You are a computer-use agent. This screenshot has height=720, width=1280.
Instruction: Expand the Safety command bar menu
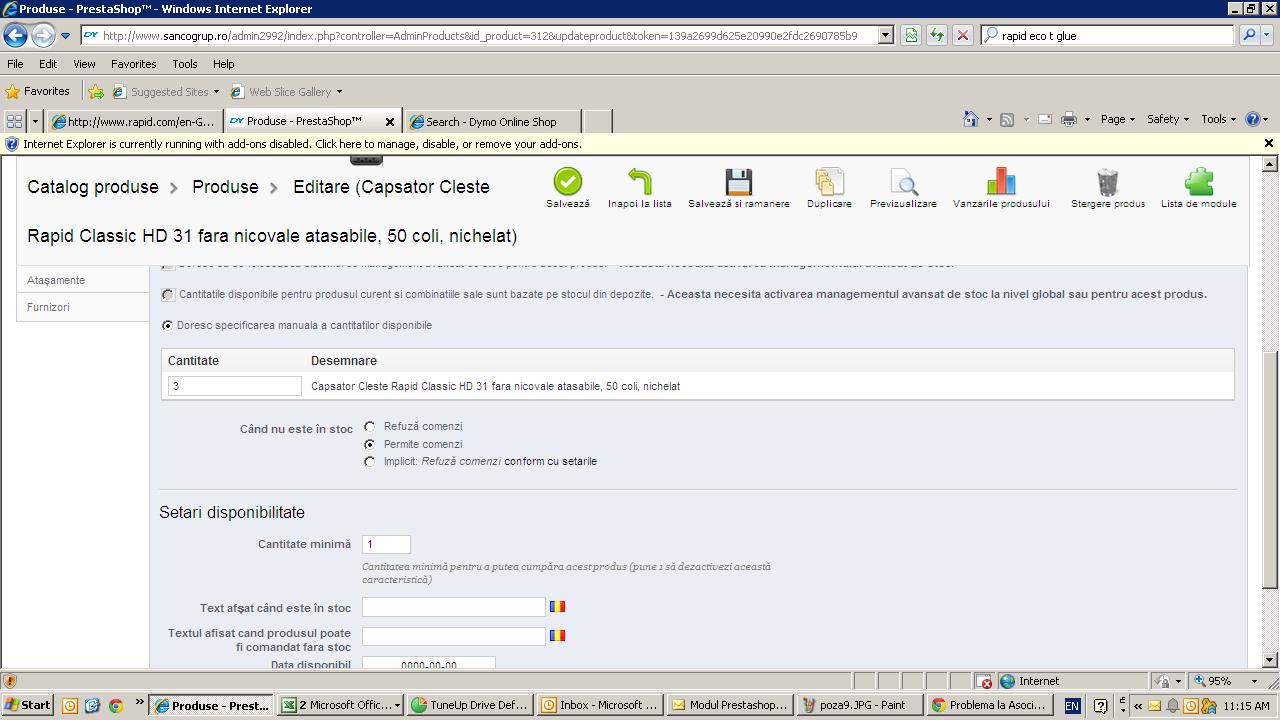coord(1167,119)
